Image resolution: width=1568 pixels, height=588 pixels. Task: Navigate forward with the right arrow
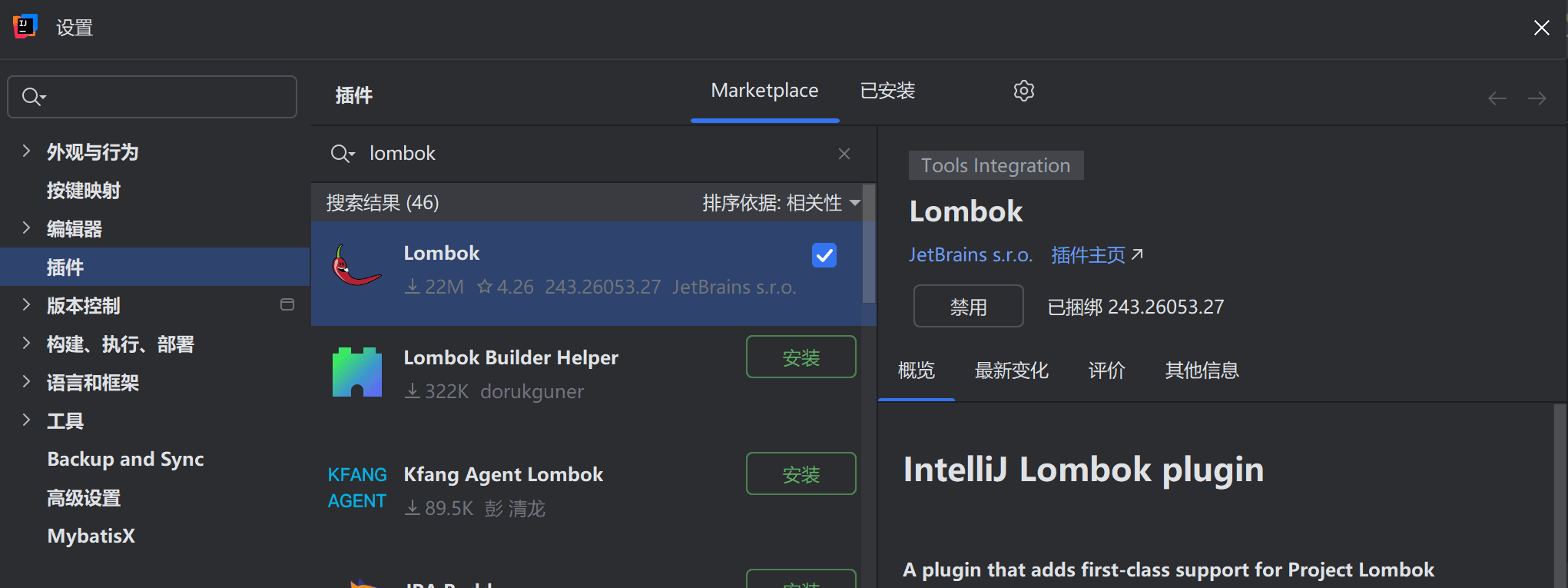[1537, 98]
